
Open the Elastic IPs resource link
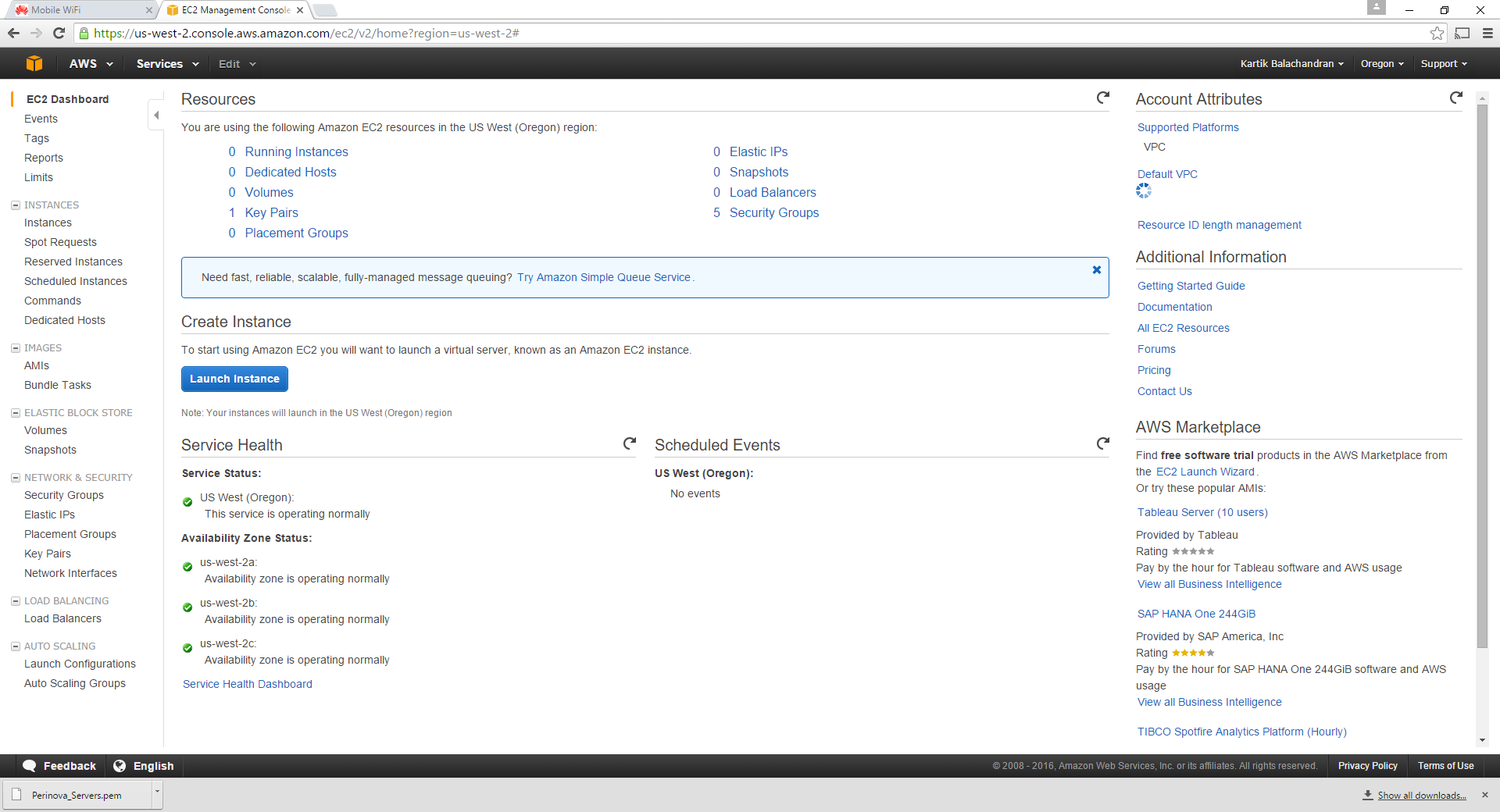click(759, 151)
